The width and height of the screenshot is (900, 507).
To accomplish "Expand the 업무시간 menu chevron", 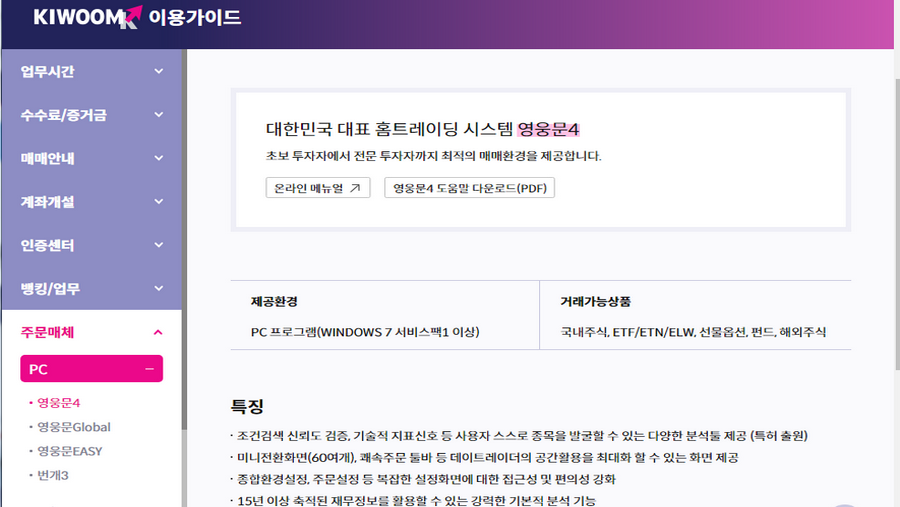I will point(158,71).
